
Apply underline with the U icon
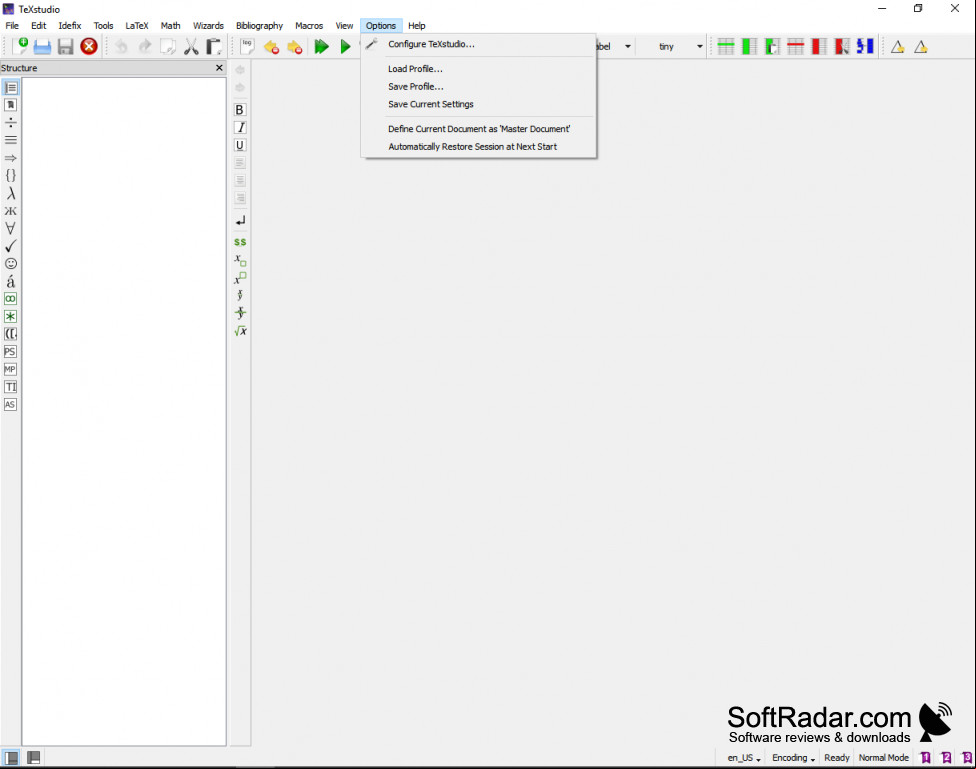point(240,145)
